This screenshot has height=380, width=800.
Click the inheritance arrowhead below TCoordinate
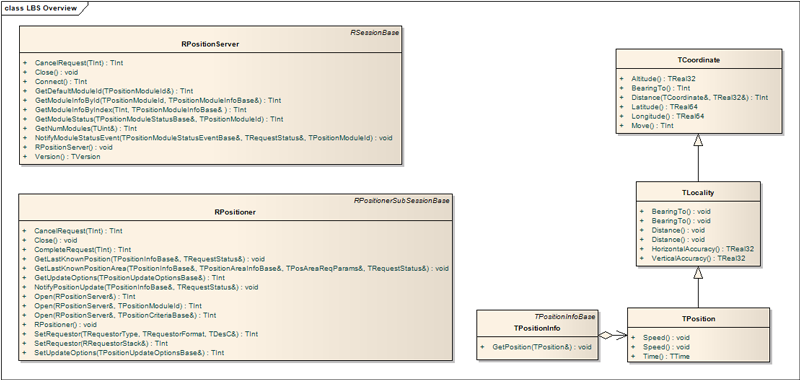click(698, 140)
